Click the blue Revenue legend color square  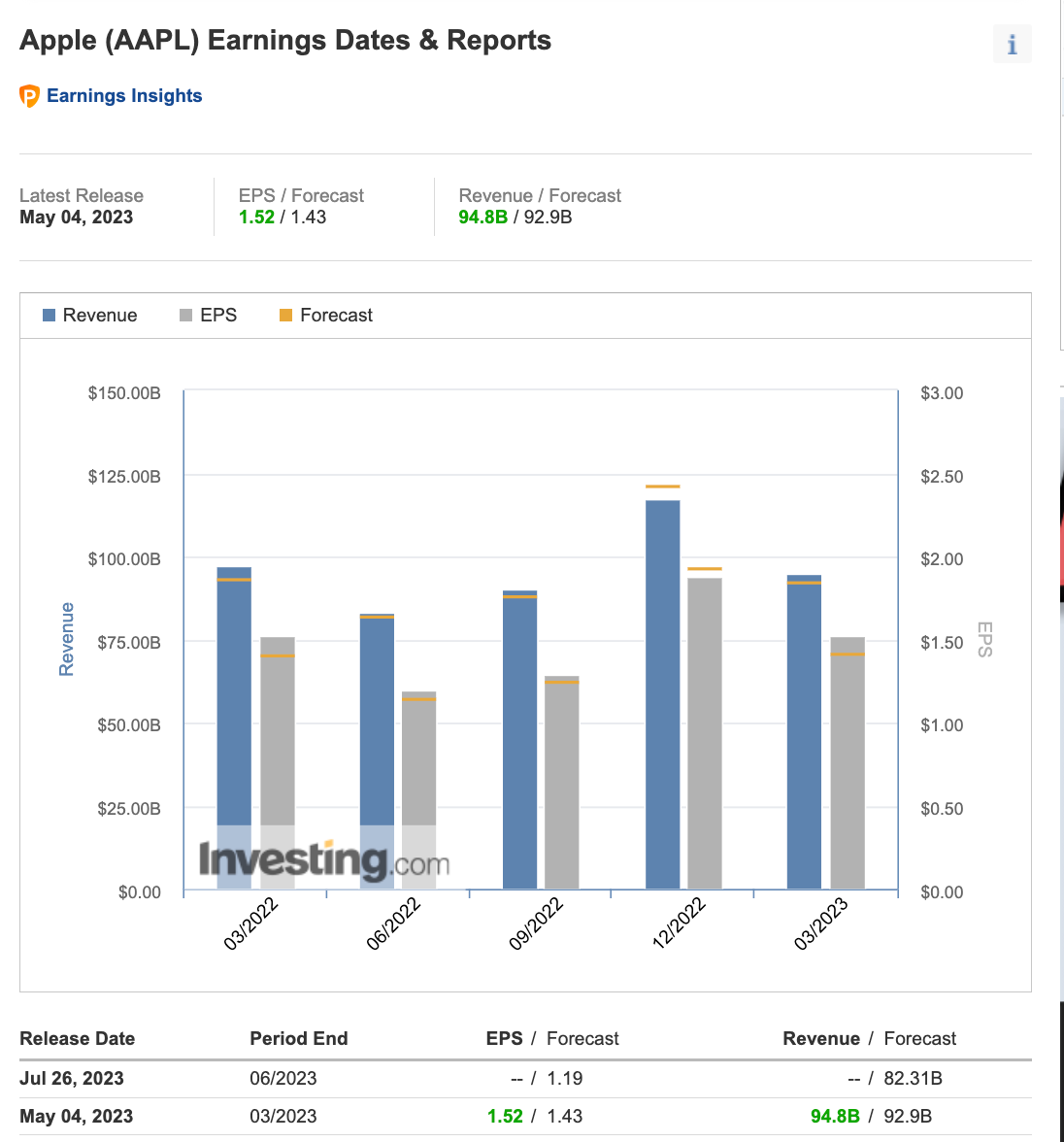[x=49, y=316]
